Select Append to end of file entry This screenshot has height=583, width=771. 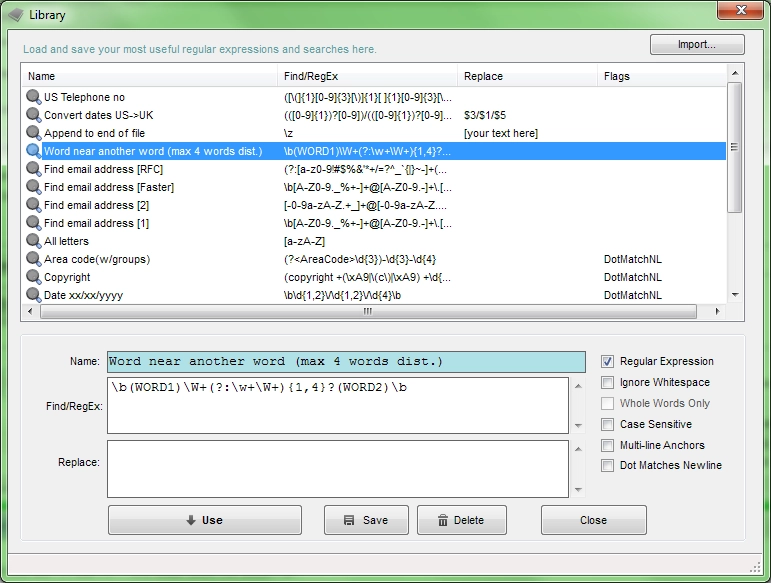[x=94, y=133]
